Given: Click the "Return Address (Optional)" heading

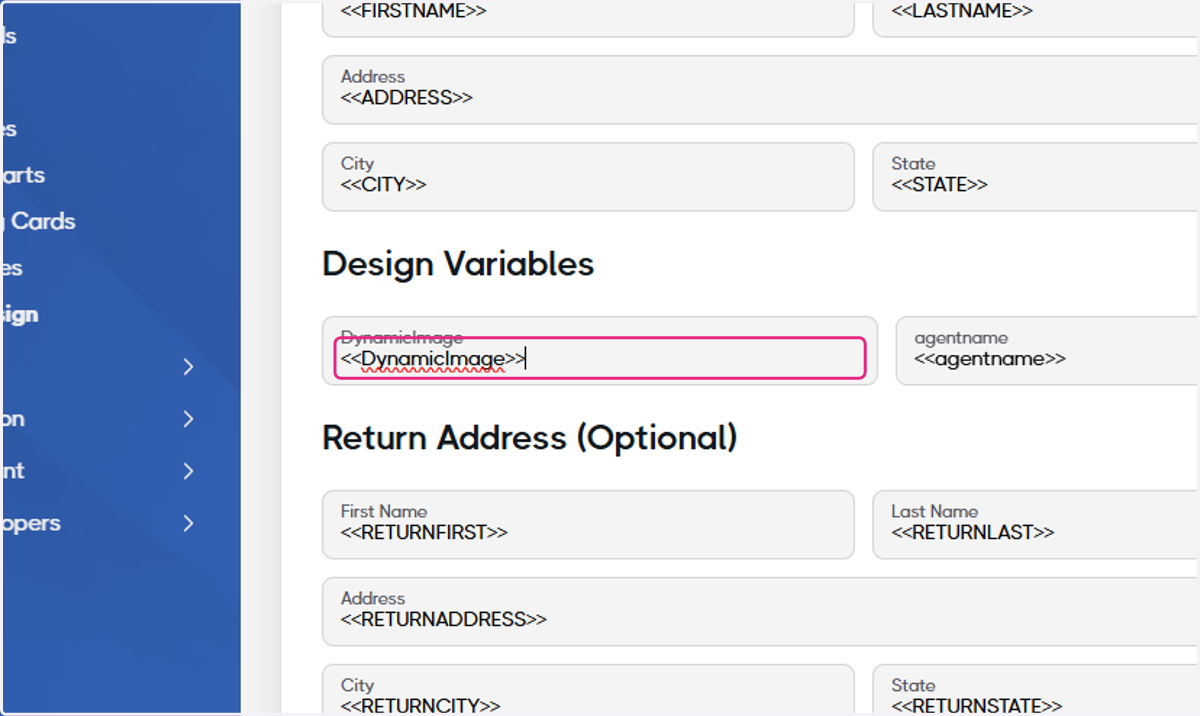Looking at the screenshot, I should click(x=530, y=438).
